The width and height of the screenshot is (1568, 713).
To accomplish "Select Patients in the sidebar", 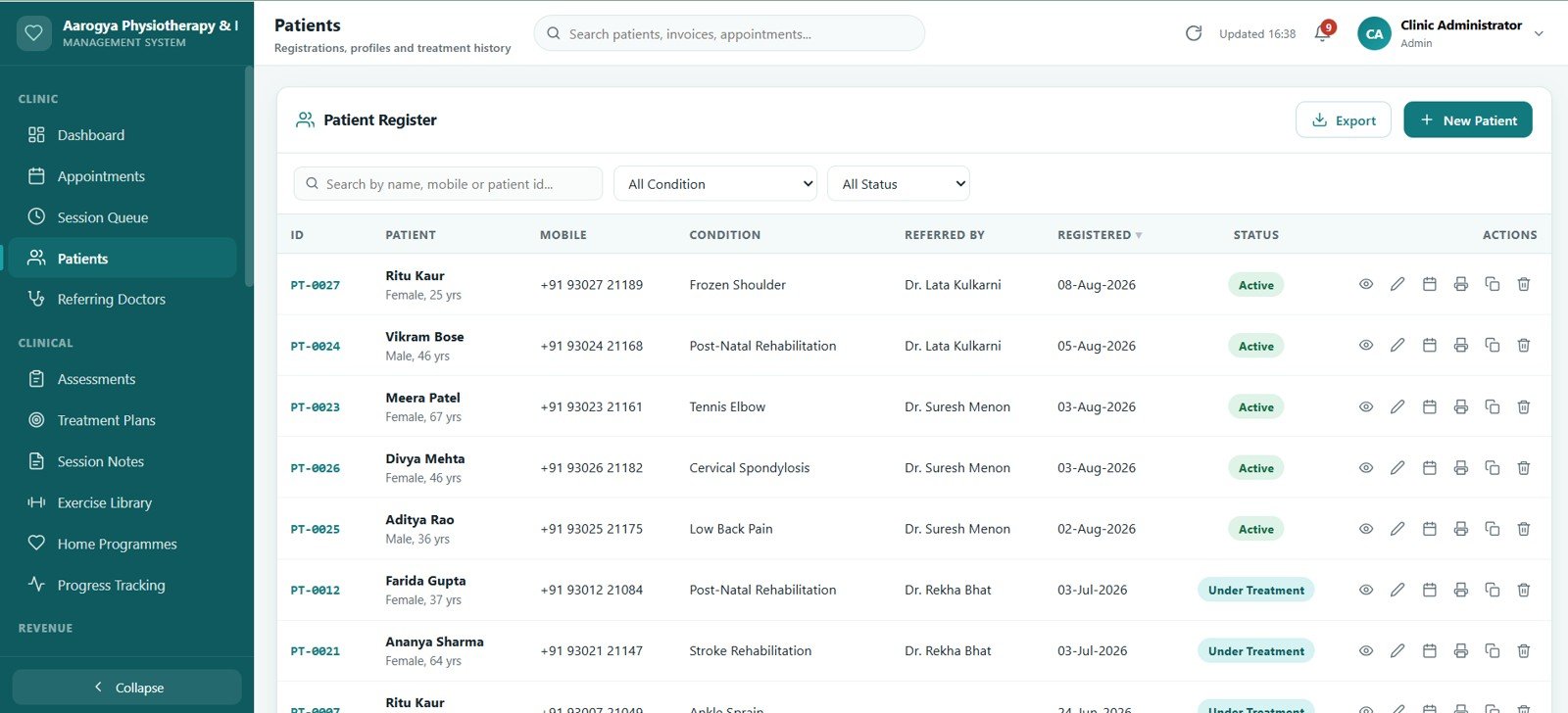I will coord(122,259).
